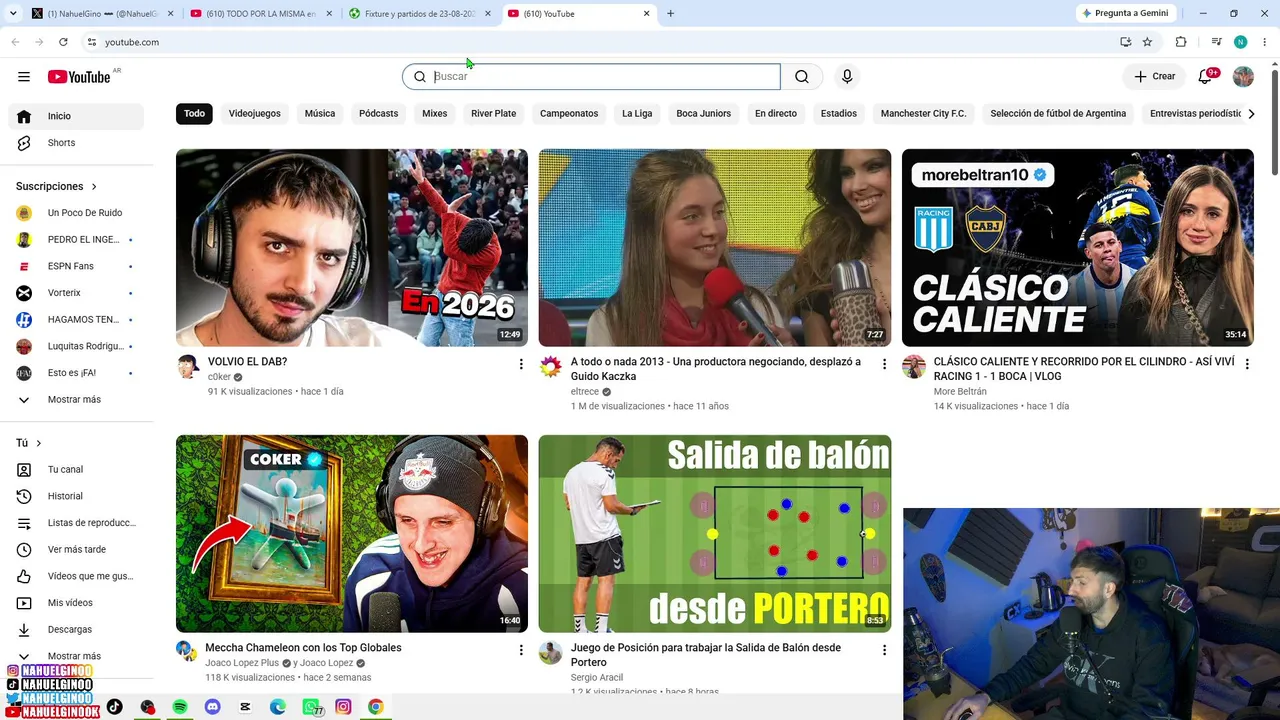1280x720 pixels.
Task: Open Chrome three-dot menu
Action: 1264,42
